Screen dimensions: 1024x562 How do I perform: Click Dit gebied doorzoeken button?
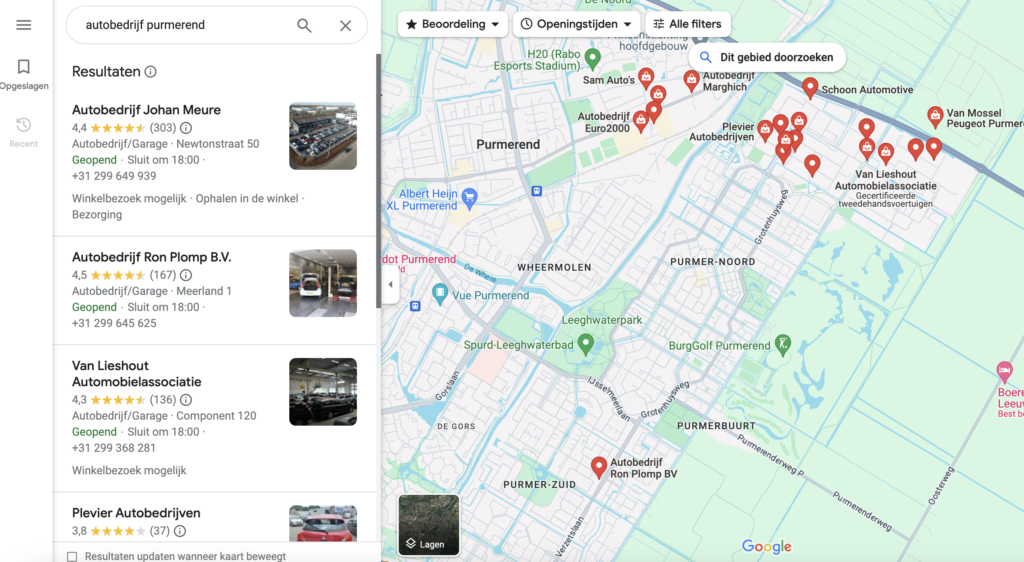pos(767,57)
